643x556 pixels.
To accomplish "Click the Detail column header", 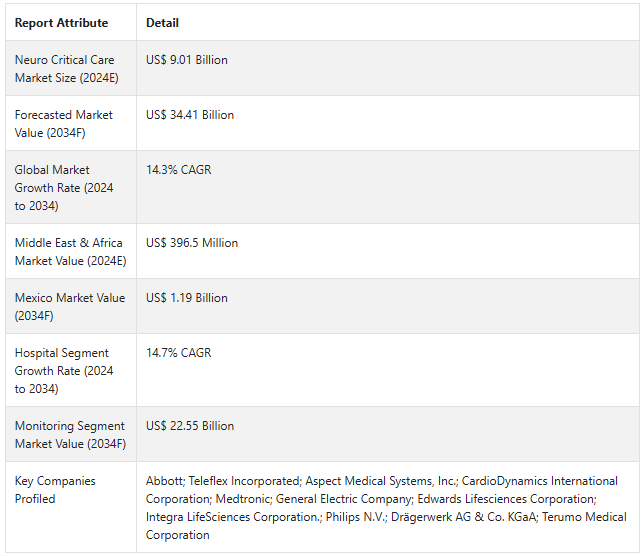I will tap(162, 23).
